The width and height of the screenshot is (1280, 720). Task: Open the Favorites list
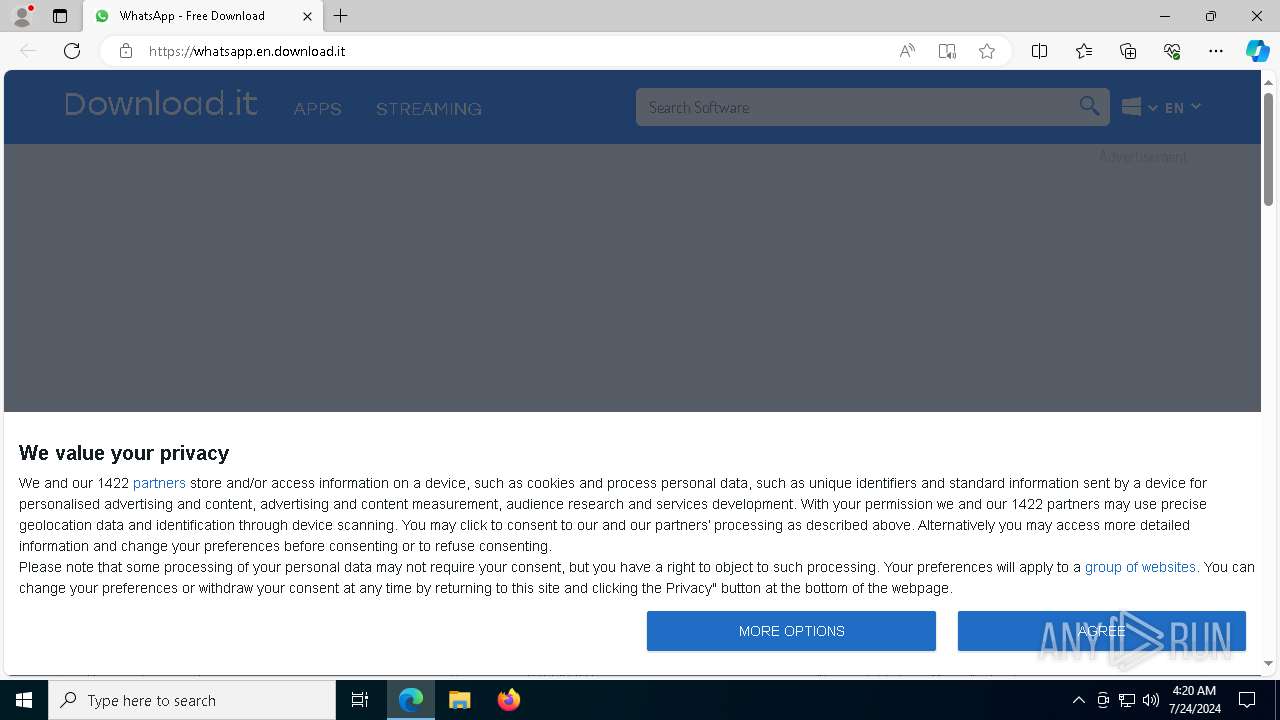1084,51
